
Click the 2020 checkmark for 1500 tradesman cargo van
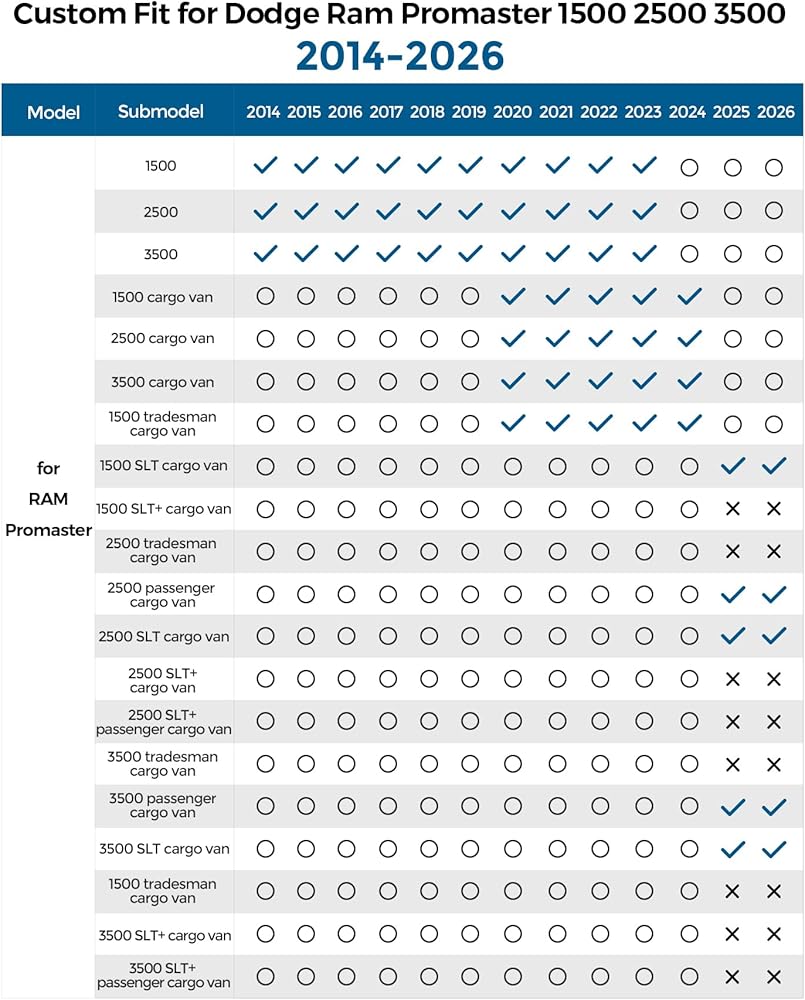click(513, 423)
